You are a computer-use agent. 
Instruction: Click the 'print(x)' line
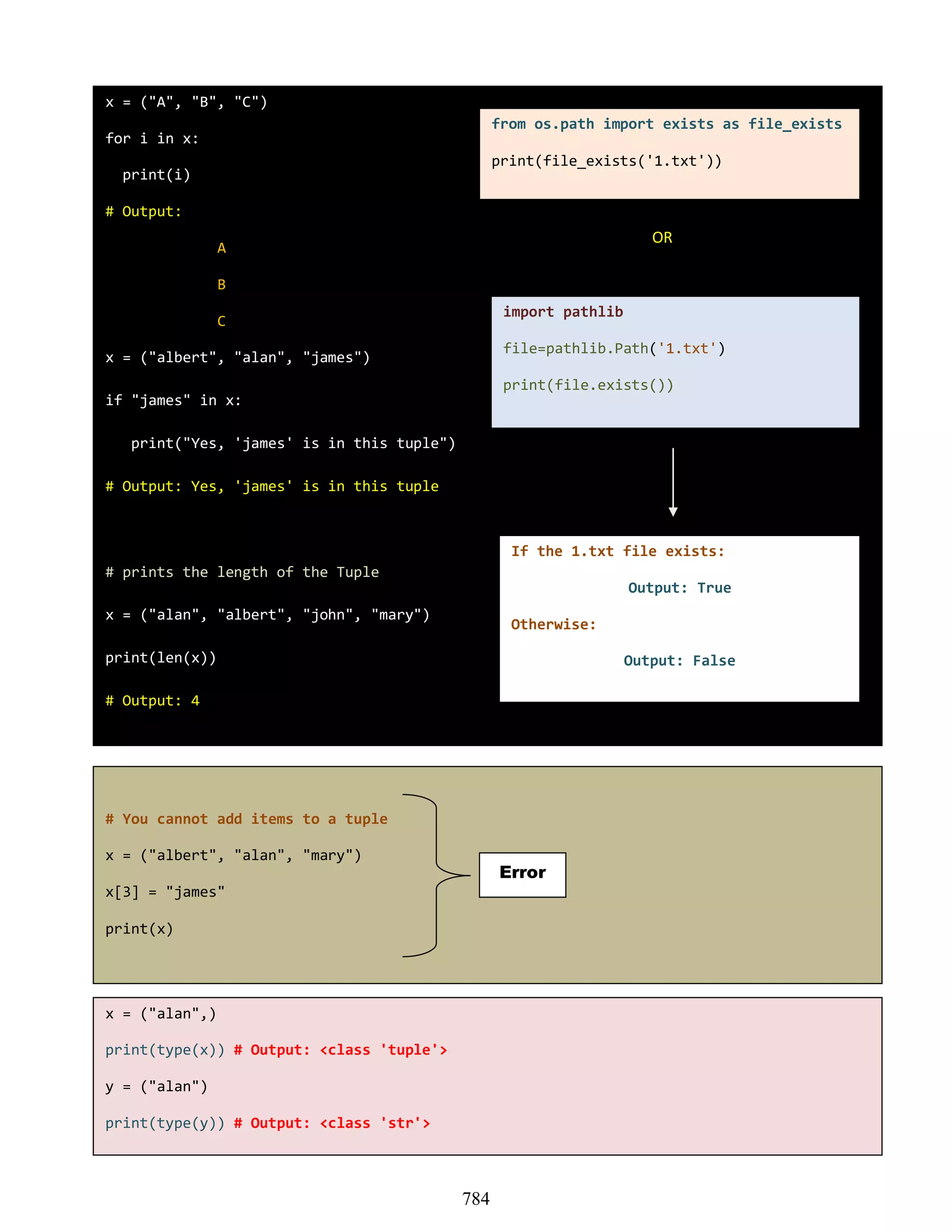[x=139, y=929]
